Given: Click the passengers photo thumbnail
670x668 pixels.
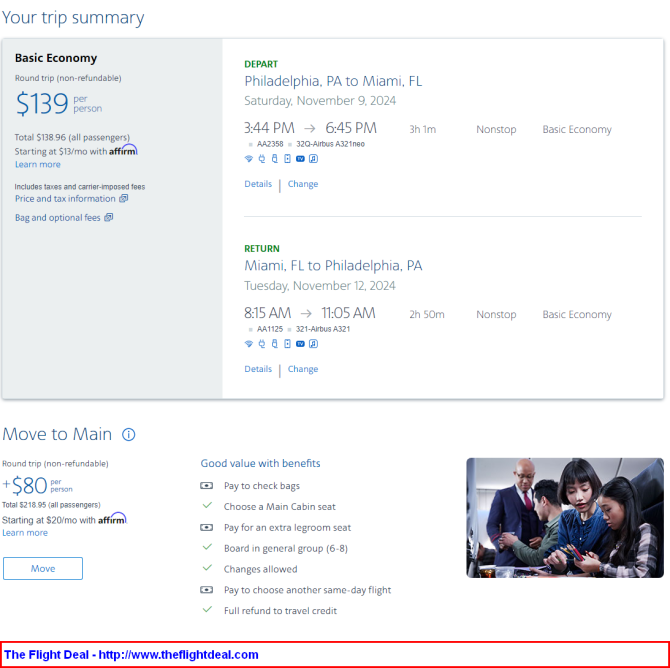Looking at the screenshot, I should tap(565, 518).
